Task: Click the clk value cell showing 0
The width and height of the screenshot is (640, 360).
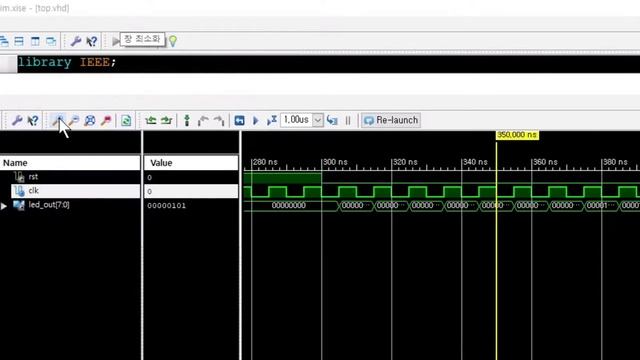Action: (x=191, y=191)
